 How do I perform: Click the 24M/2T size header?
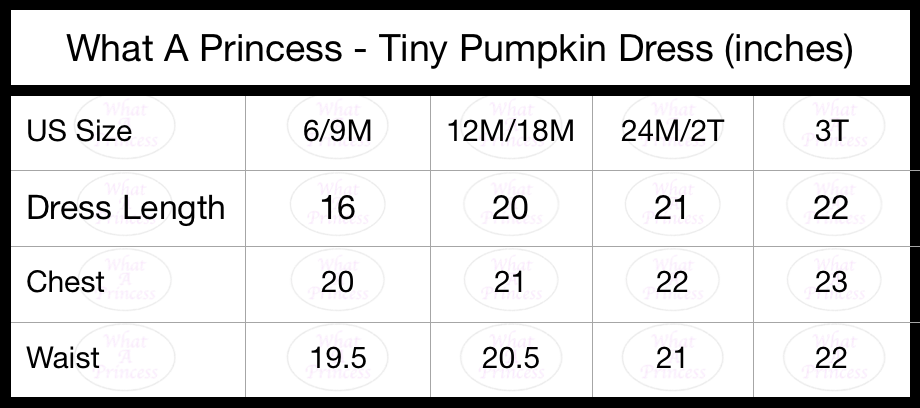(x=671, y=131)
